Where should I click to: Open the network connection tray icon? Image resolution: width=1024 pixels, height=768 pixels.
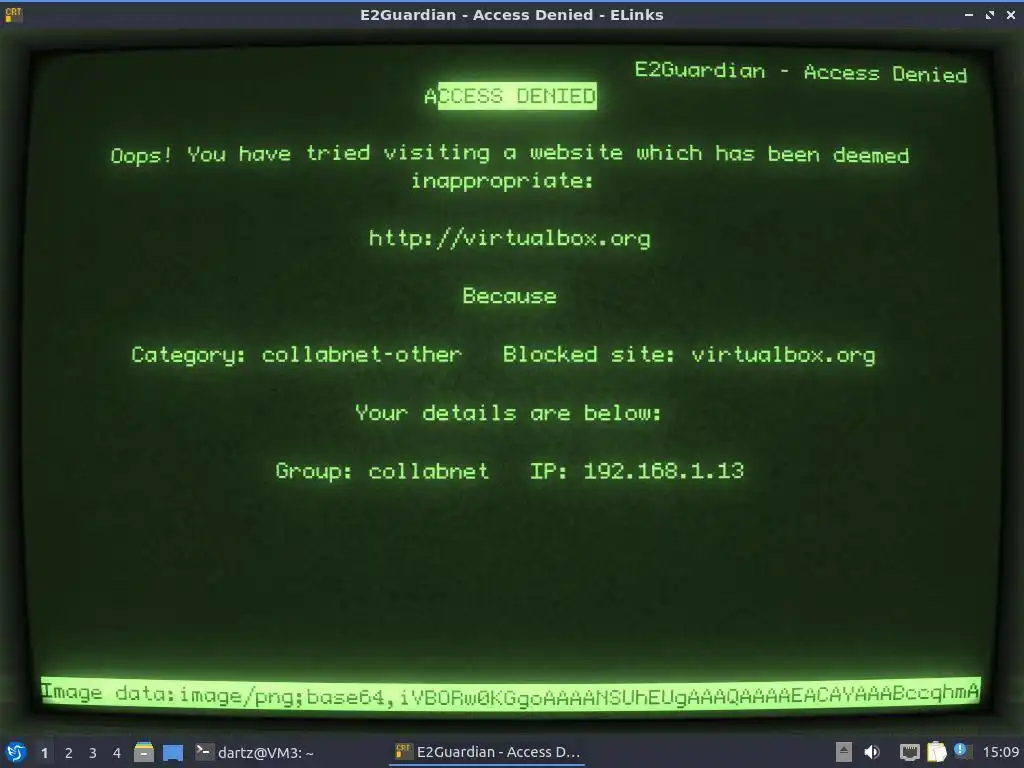click(909, 752)
